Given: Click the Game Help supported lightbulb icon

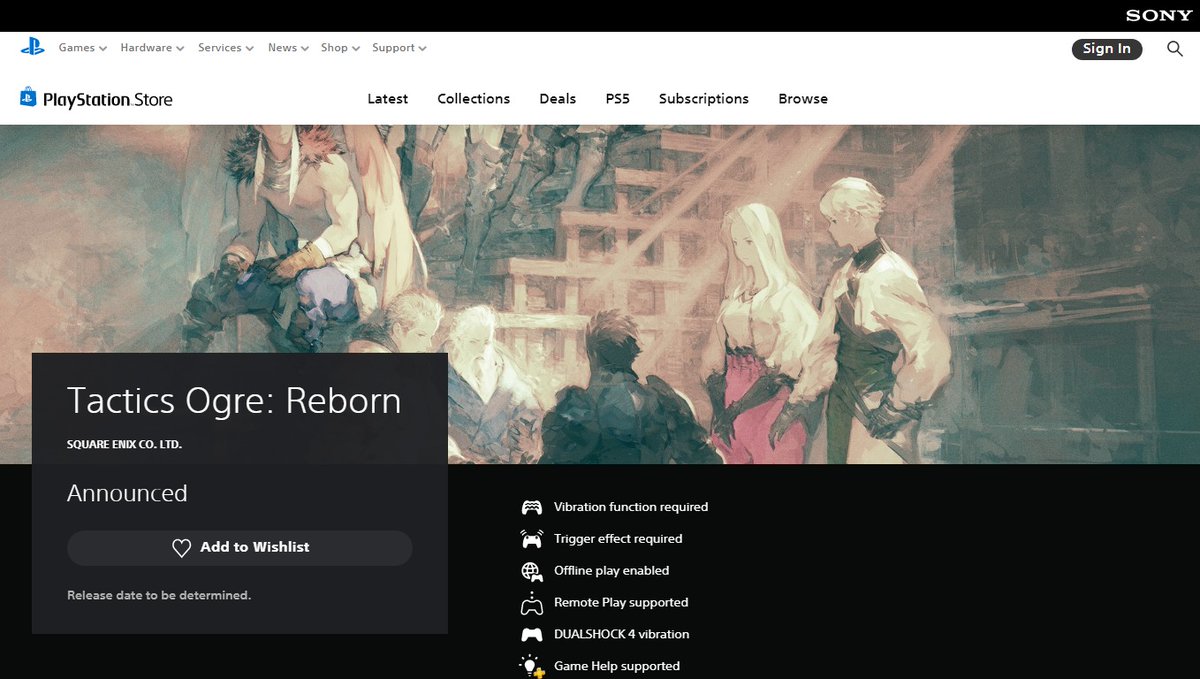Looking at the screenshot, I should [532, 667].
